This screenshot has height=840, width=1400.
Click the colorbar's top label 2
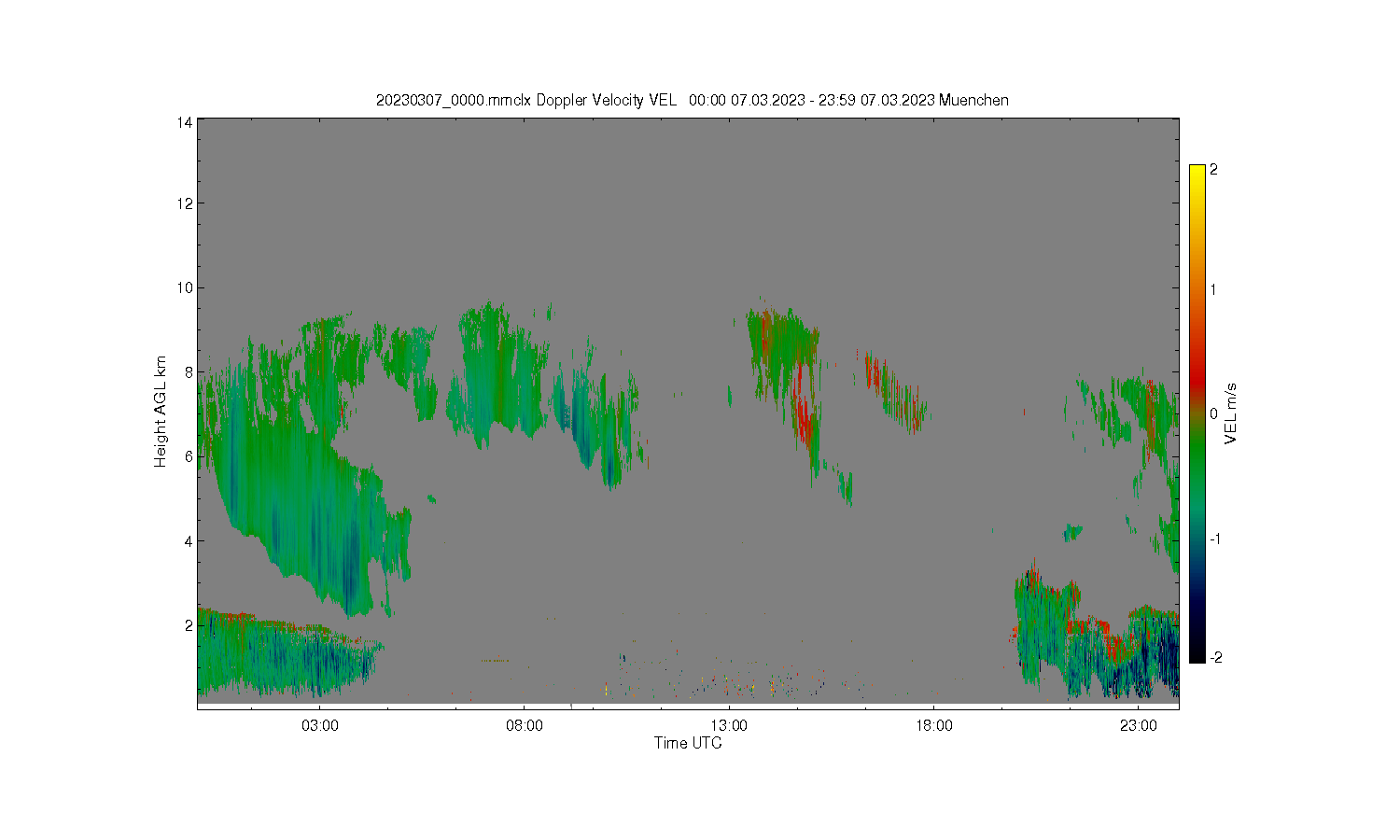(1213, 170)
